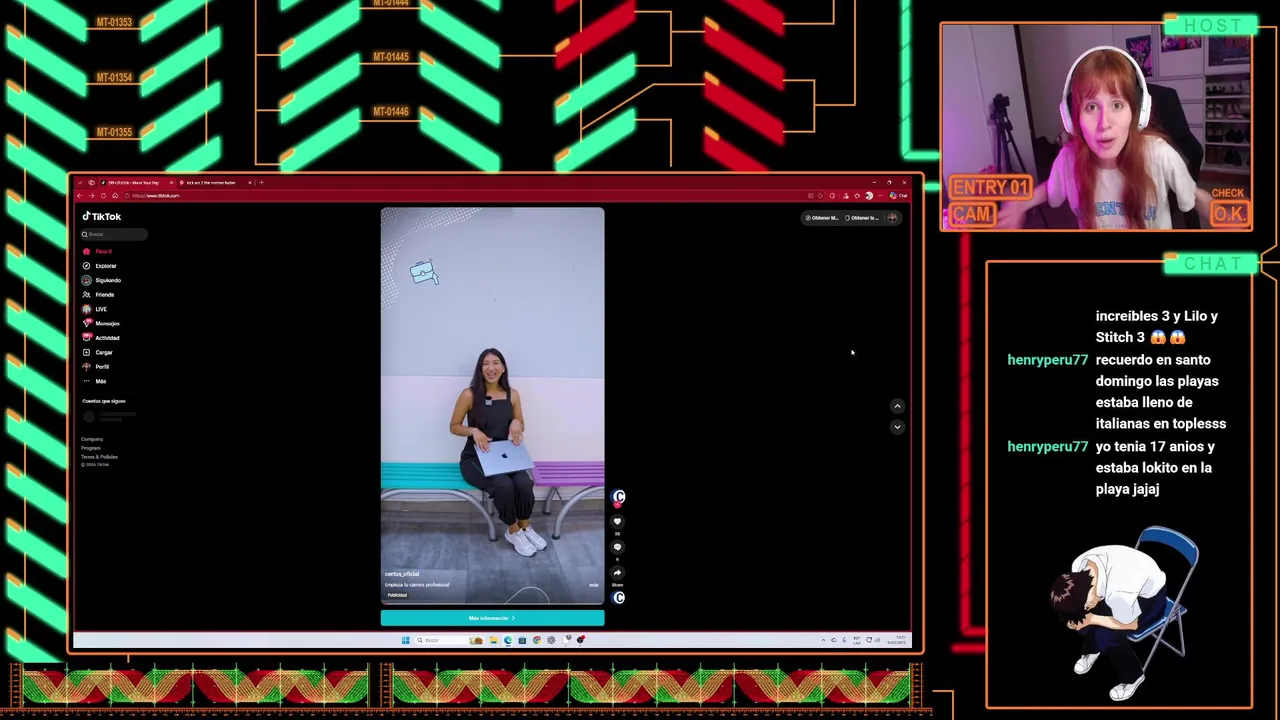This screenshot has width=1280, height=720.
Task: Switch to the TikTok browser tab
Action: 136,182
